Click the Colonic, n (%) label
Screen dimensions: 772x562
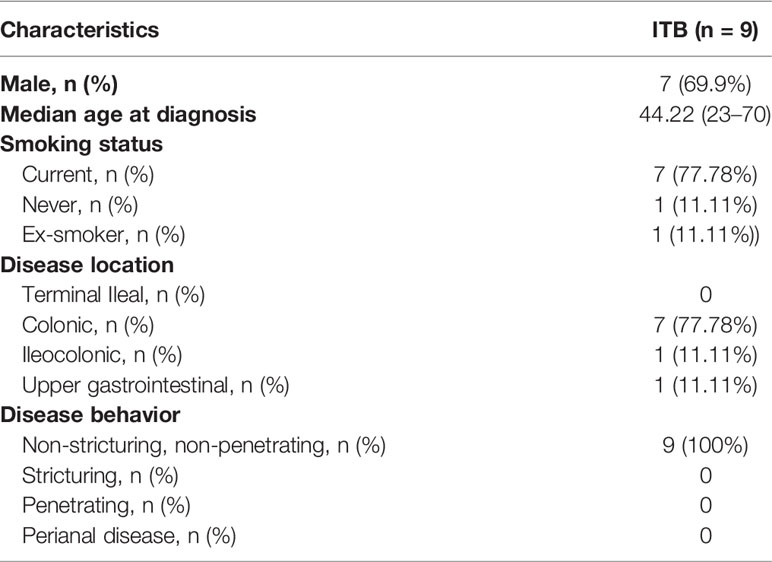pos(88,326)
